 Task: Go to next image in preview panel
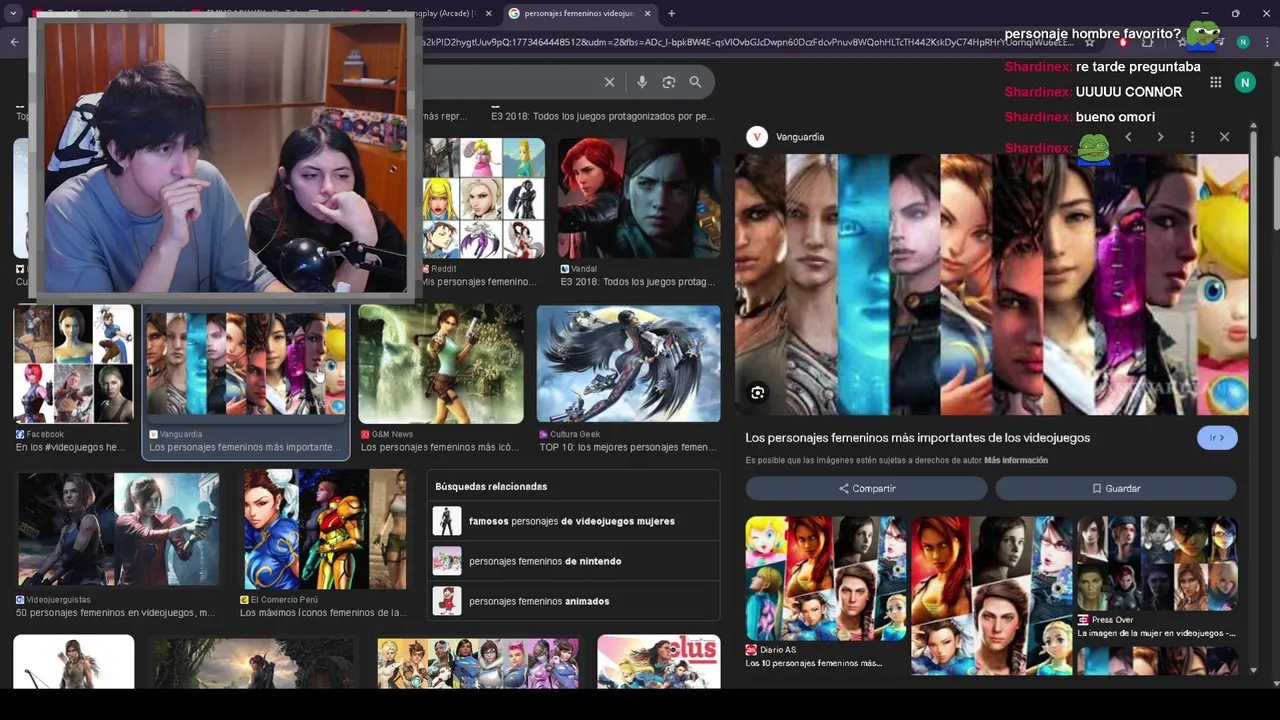point(1160,137)
